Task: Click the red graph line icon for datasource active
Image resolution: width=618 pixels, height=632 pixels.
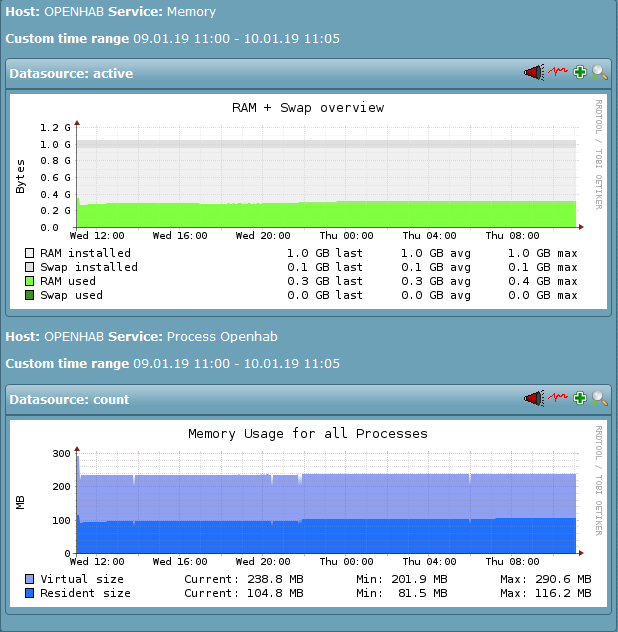Action: (x=558, y=73)
